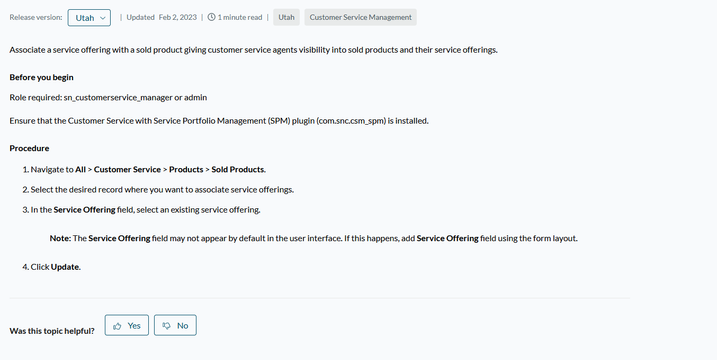Open the Utah release version dropdown

89,18
